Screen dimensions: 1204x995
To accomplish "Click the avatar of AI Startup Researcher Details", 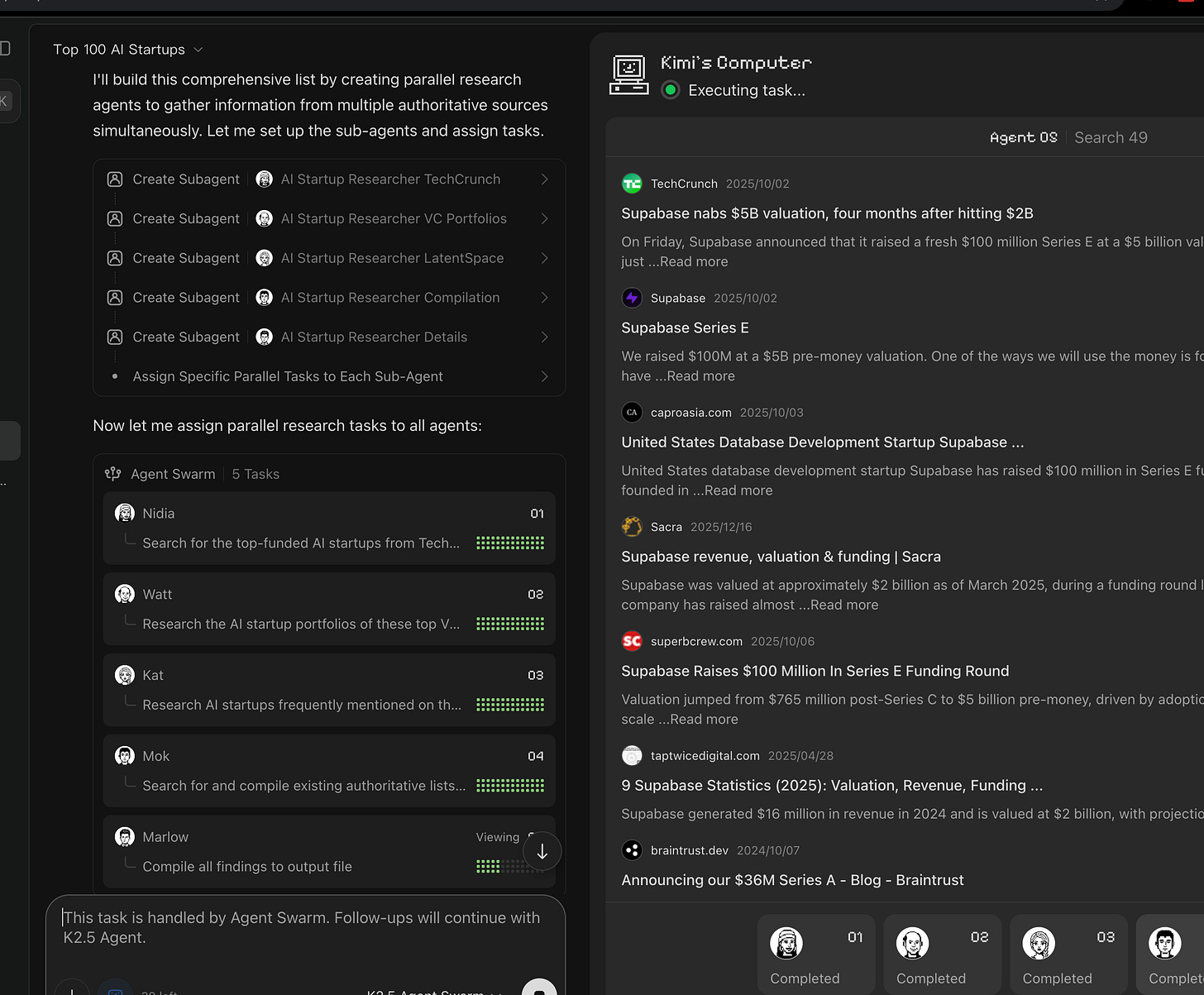I will tap(265, 337).
